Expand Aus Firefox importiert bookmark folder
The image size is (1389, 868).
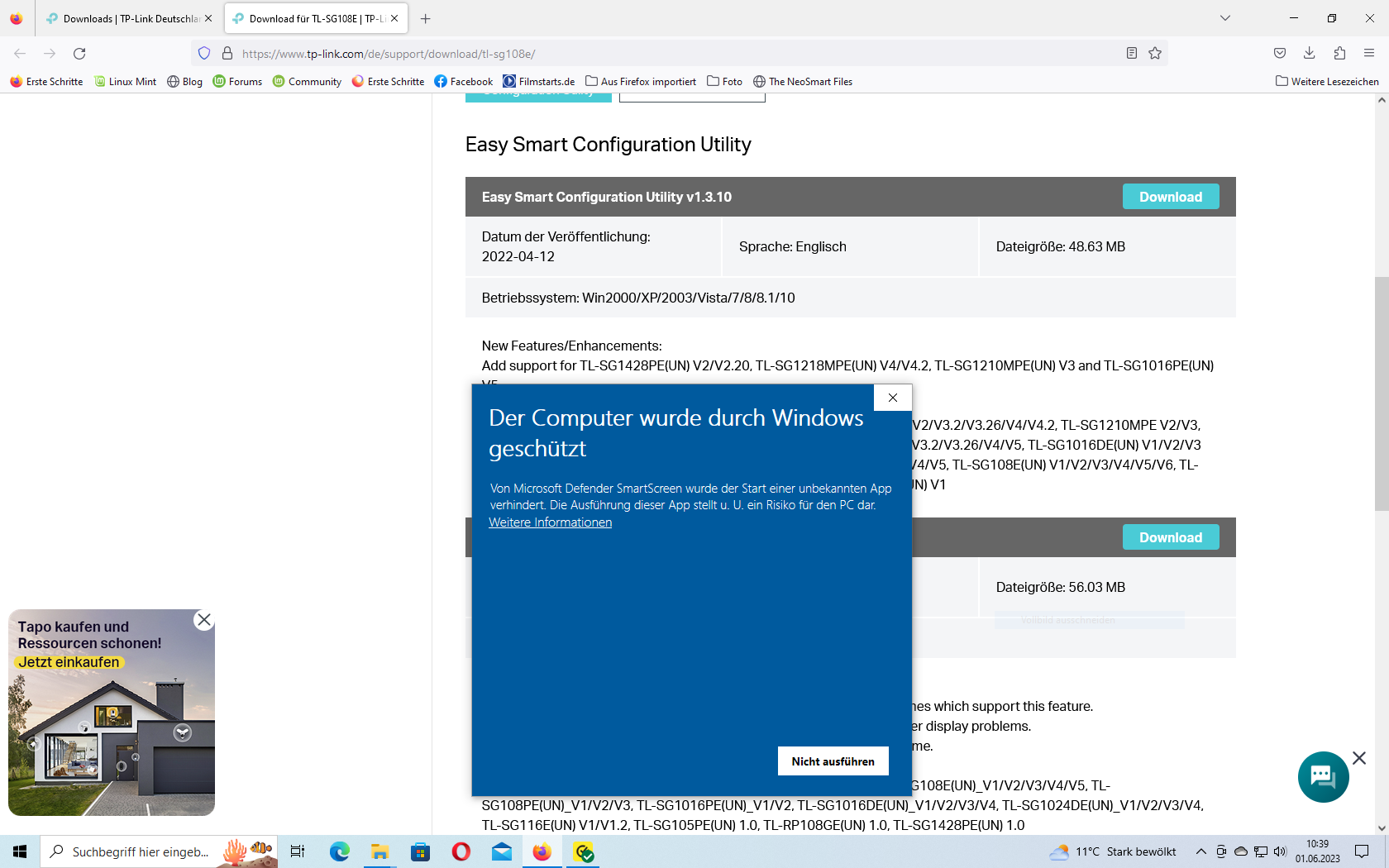point(641,82)
